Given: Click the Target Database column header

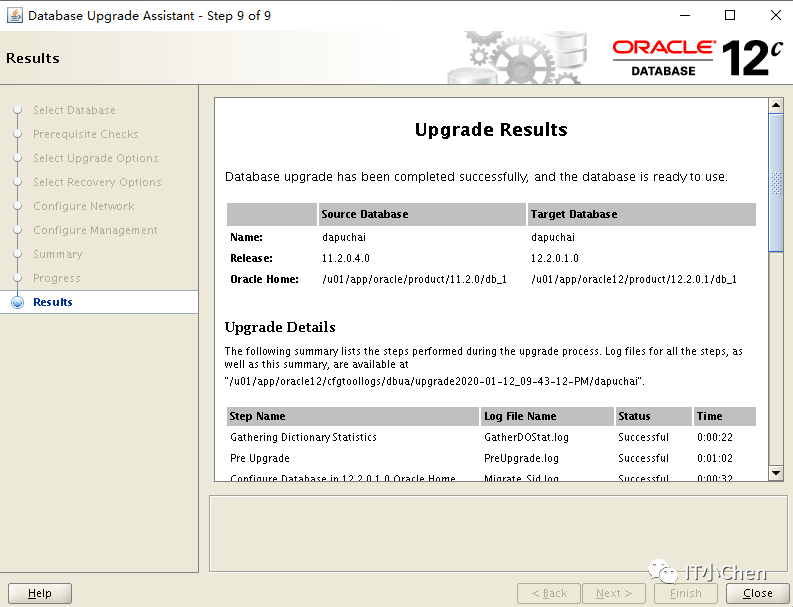Looking at the screenshot, I should (x=641, y=214).
